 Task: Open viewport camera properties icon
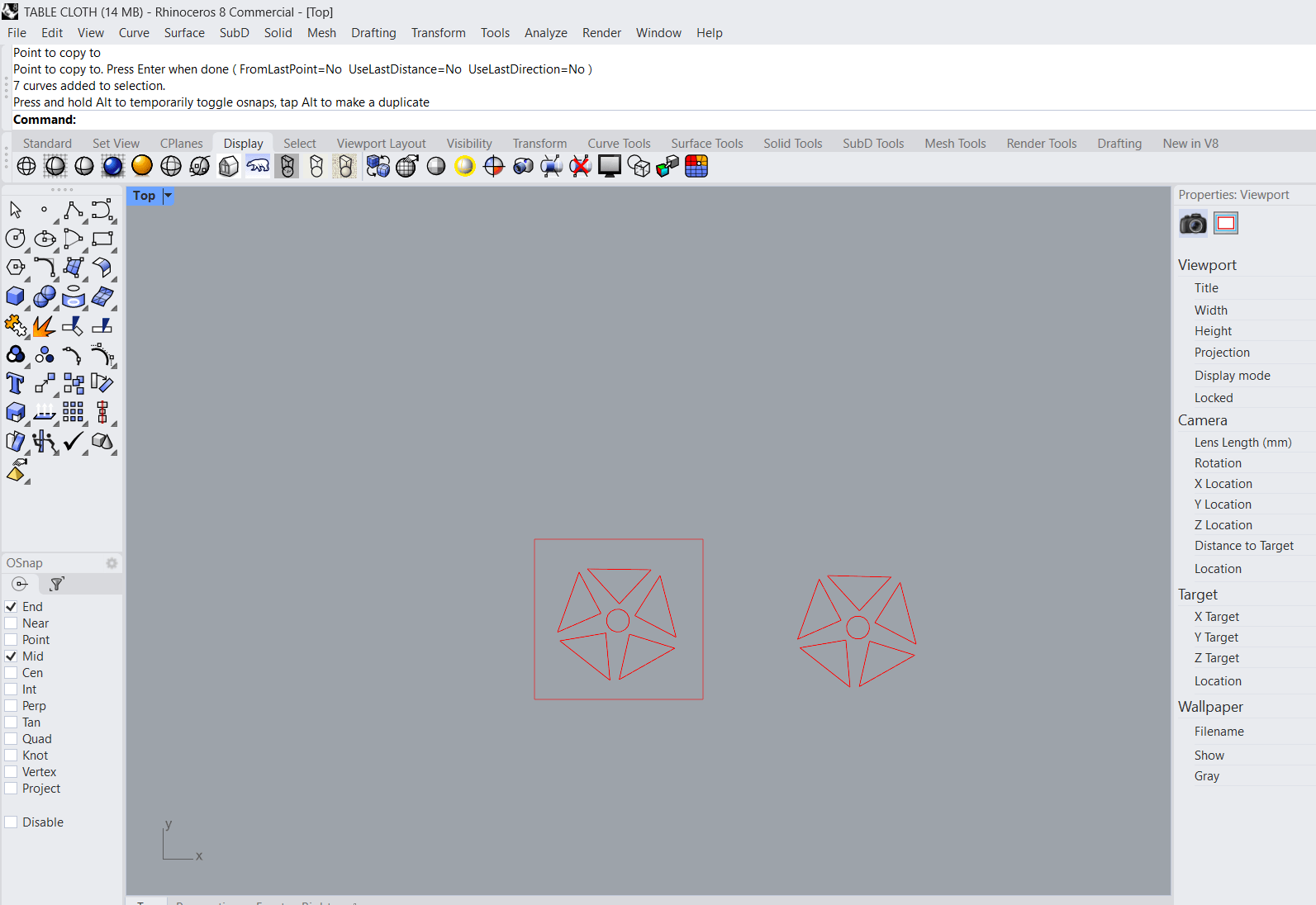(1193, 224)
